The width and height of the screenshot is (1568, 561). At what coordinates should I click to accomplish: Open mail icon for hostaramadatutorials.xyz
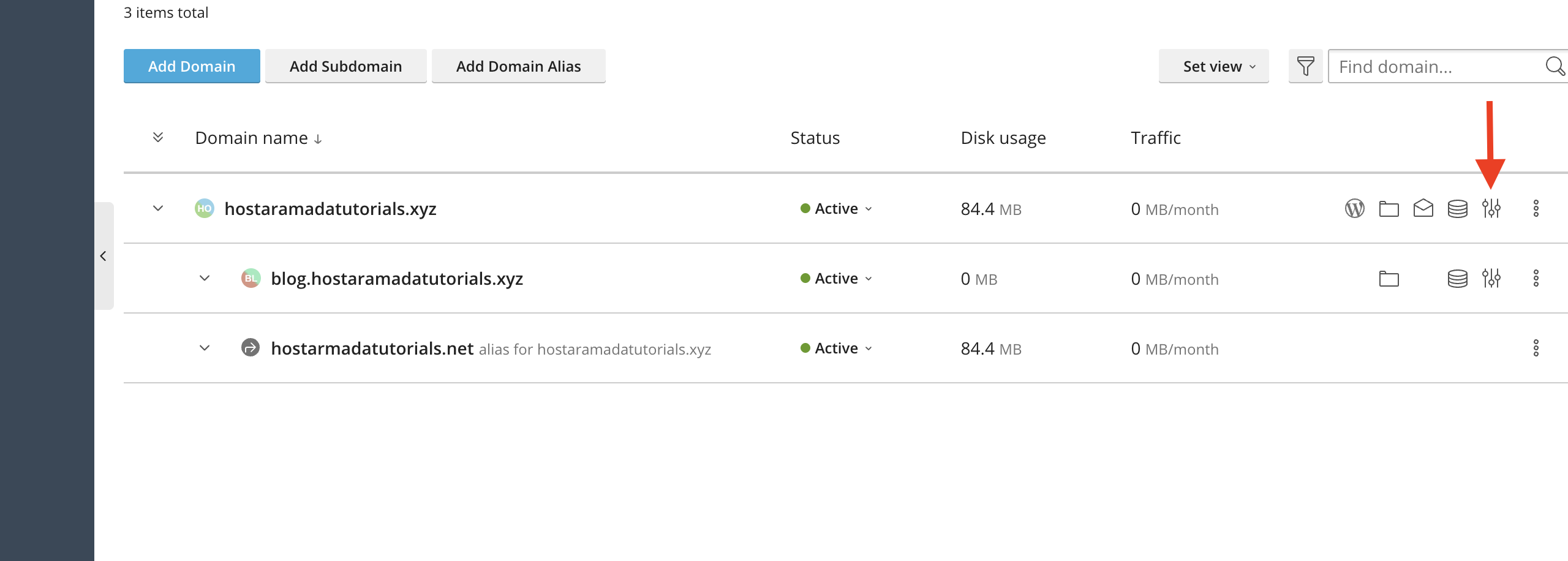1423,209
